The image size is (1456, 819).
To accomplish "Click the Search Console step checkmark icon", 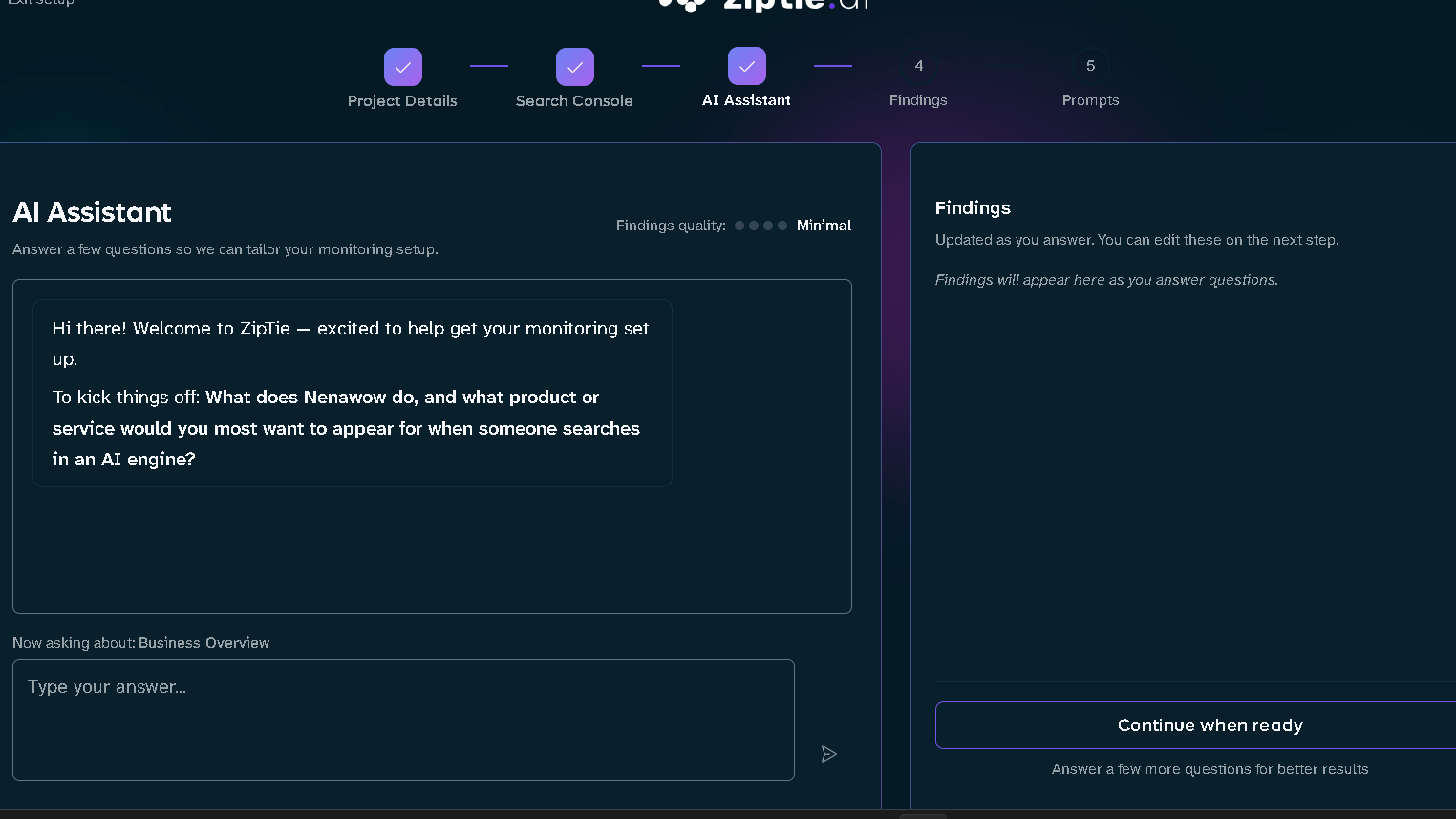I will pyautogui.click(x=574, y=67).
